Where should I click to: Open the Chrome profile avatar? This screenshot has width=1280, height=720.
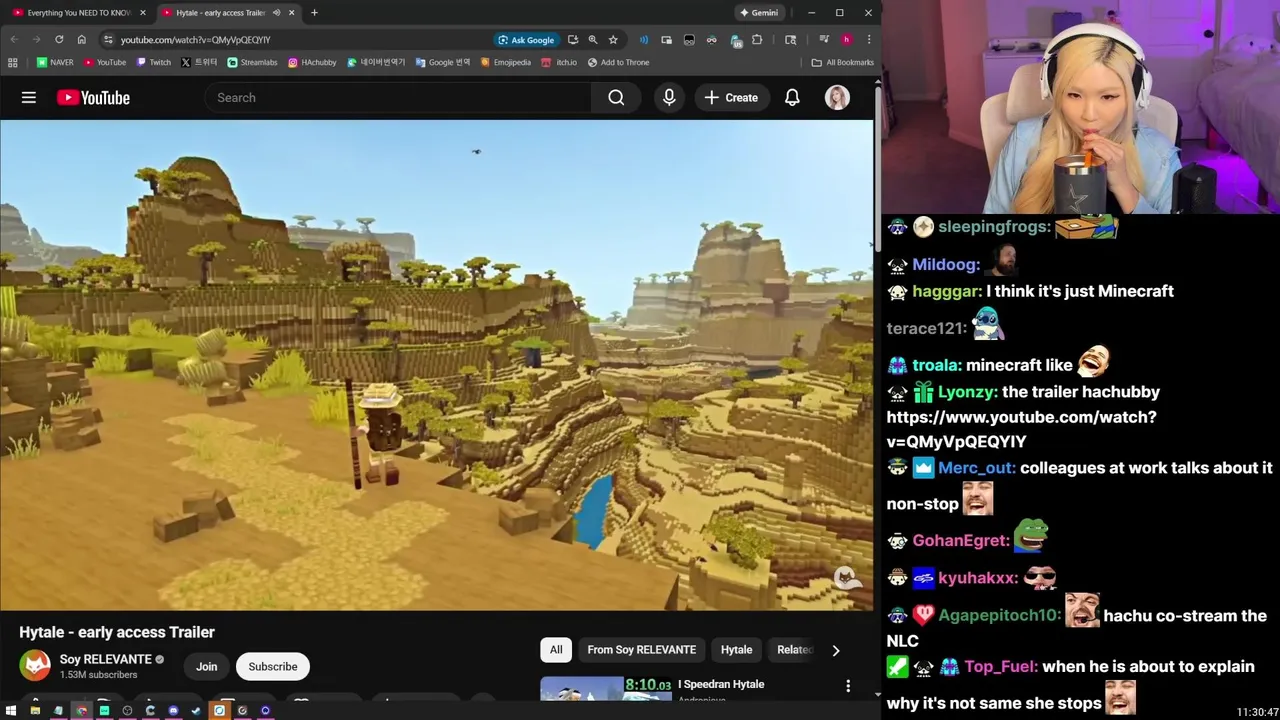tap(846, 40)
